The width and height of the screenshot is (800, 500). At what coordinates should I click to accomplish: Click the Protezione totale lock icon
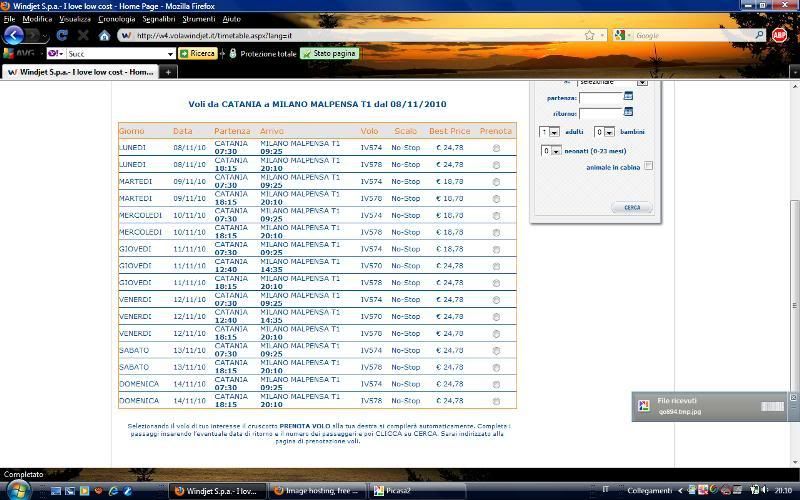233,53
